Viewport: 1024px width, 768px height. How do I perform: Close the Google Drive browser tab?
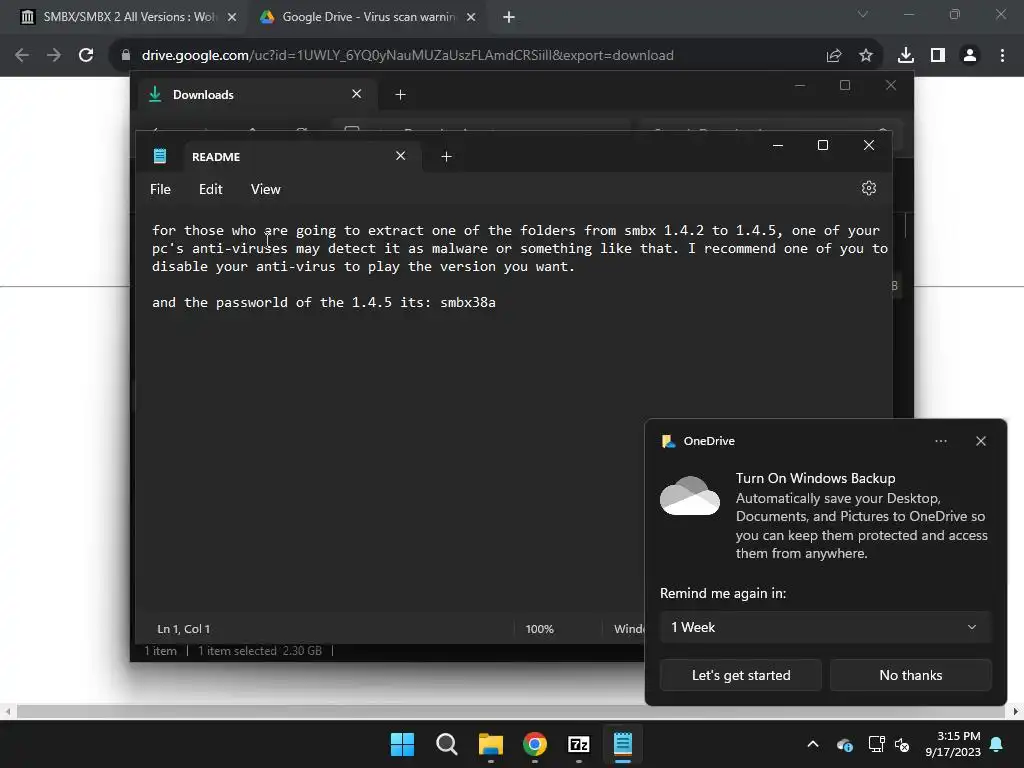(471, 18)
